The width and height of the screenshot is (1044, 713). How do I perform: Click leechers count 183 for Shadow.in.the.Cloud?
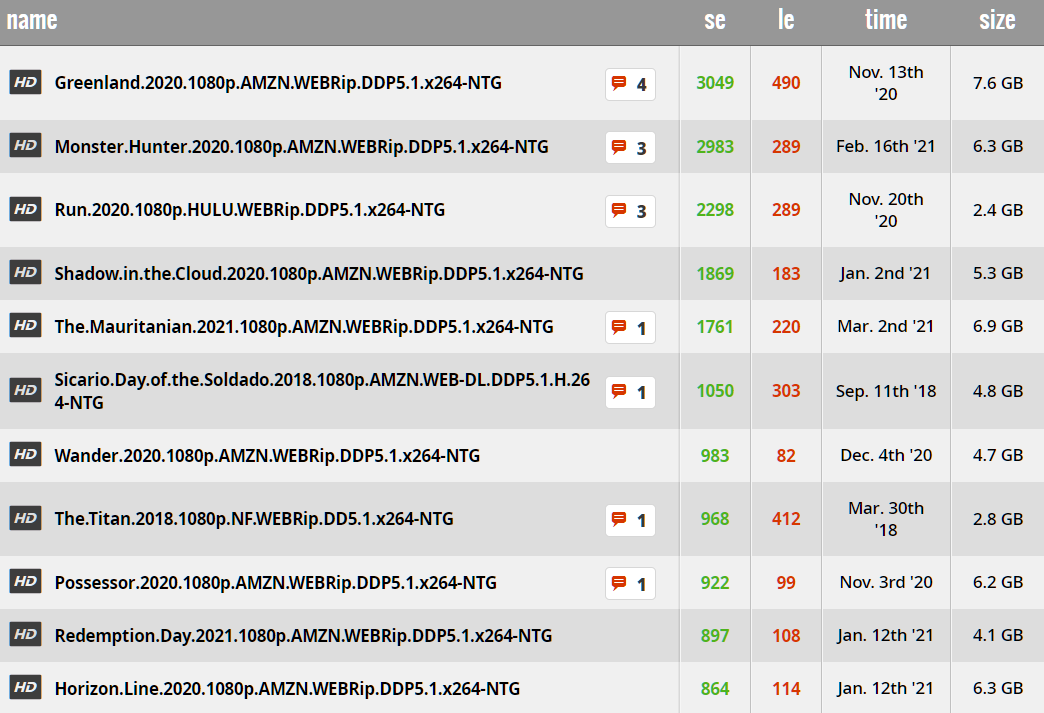click(786, 274)
